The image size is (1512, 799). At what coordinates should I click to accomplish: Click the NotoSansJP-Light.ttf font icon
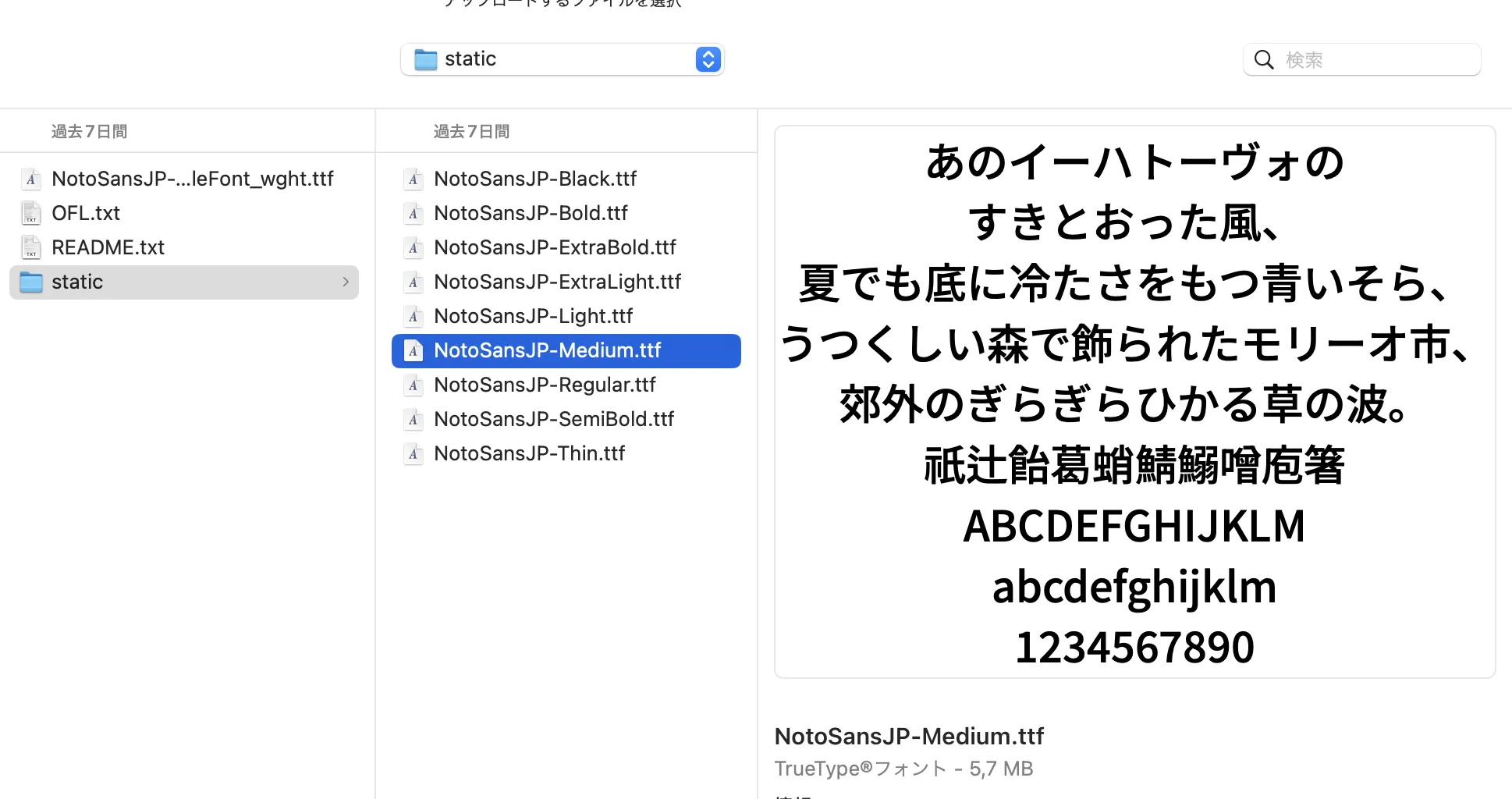(x=413, y=316)
